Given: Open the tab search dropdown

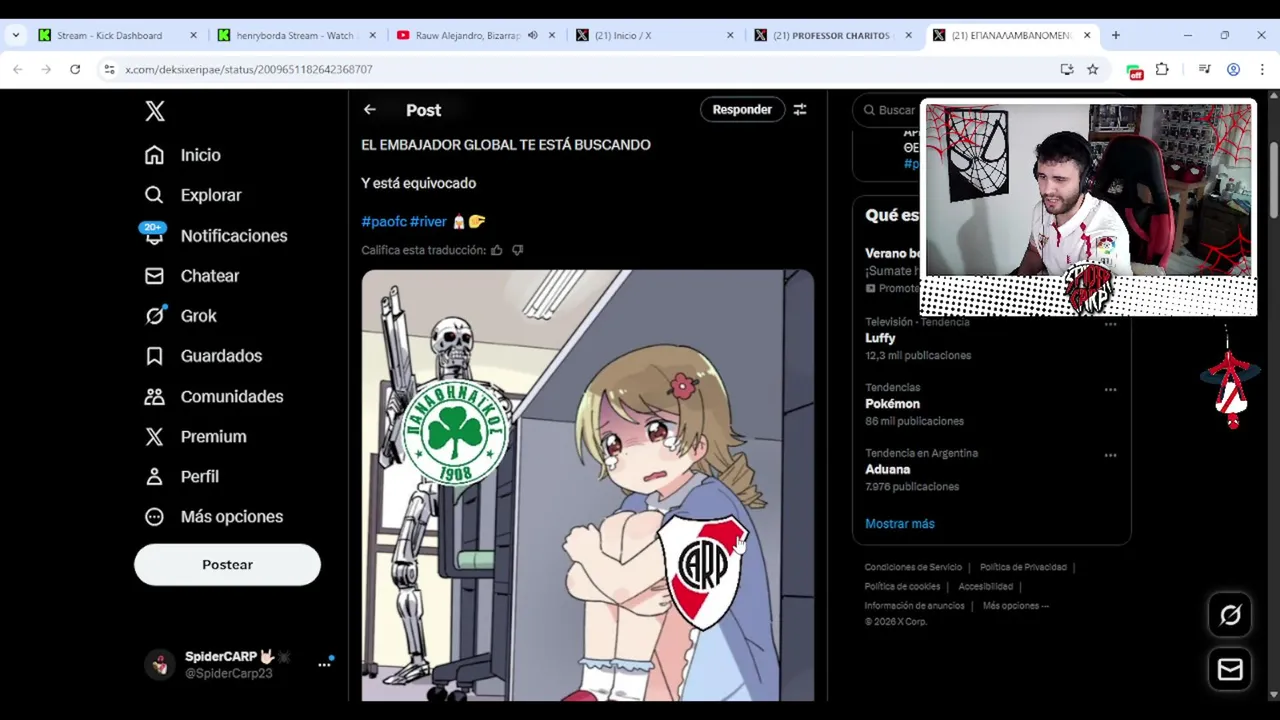Looking at the screenshot, I should pos(15,35).
